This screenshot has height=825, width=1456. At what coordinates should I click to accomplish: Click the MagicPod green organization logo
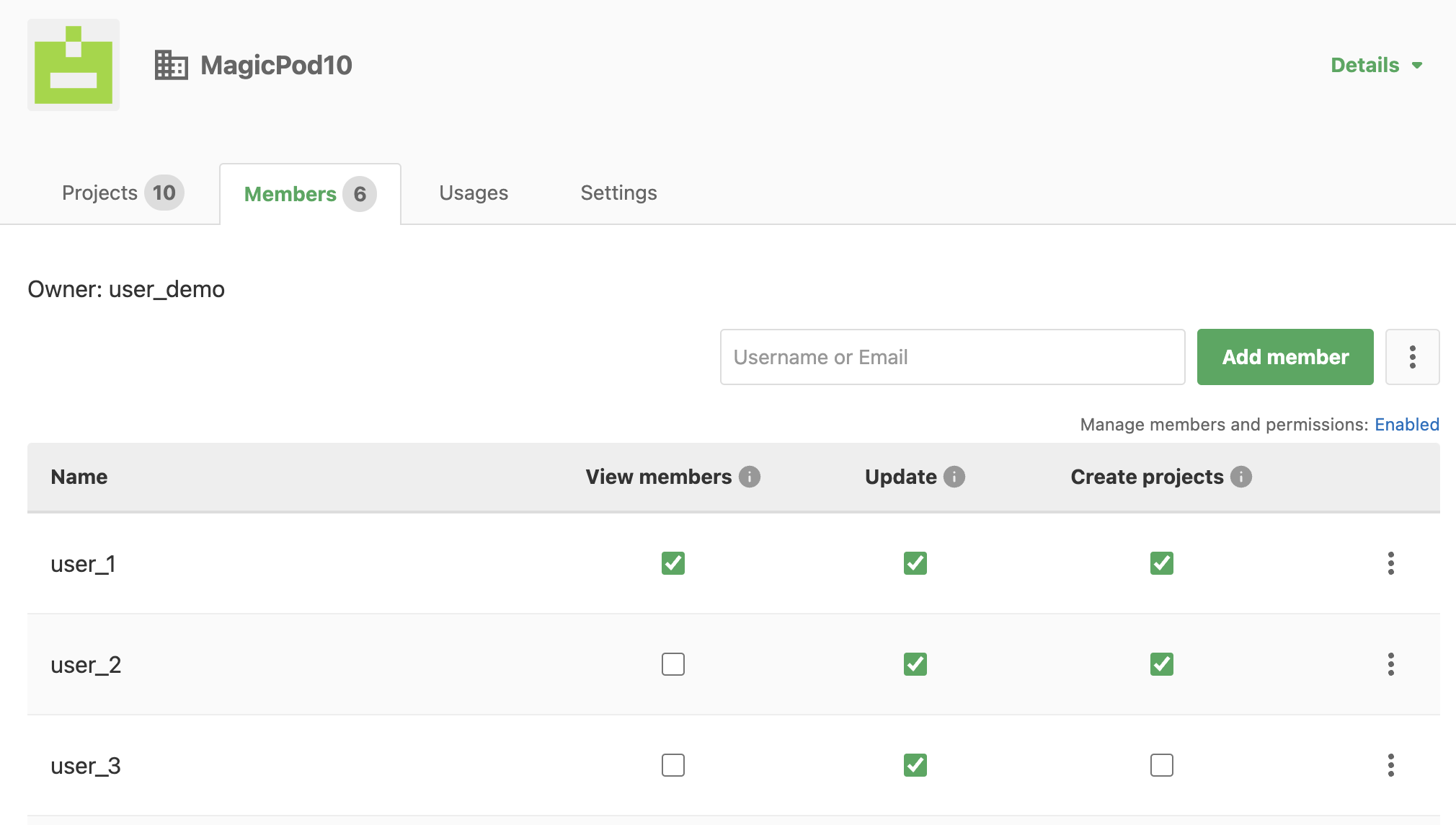click(x=74, y=65)
